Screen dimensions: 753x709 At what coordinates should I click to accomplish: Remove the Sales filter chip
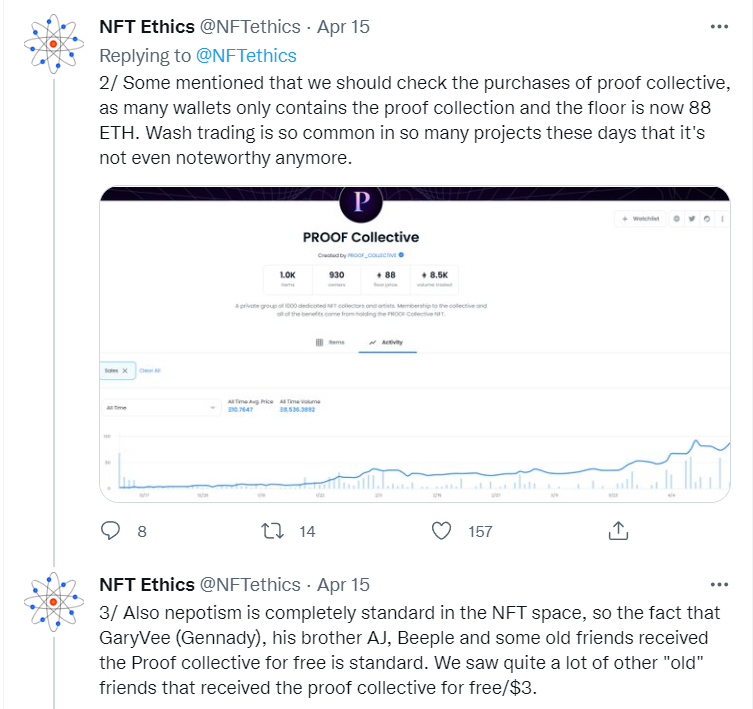(124, 370)
